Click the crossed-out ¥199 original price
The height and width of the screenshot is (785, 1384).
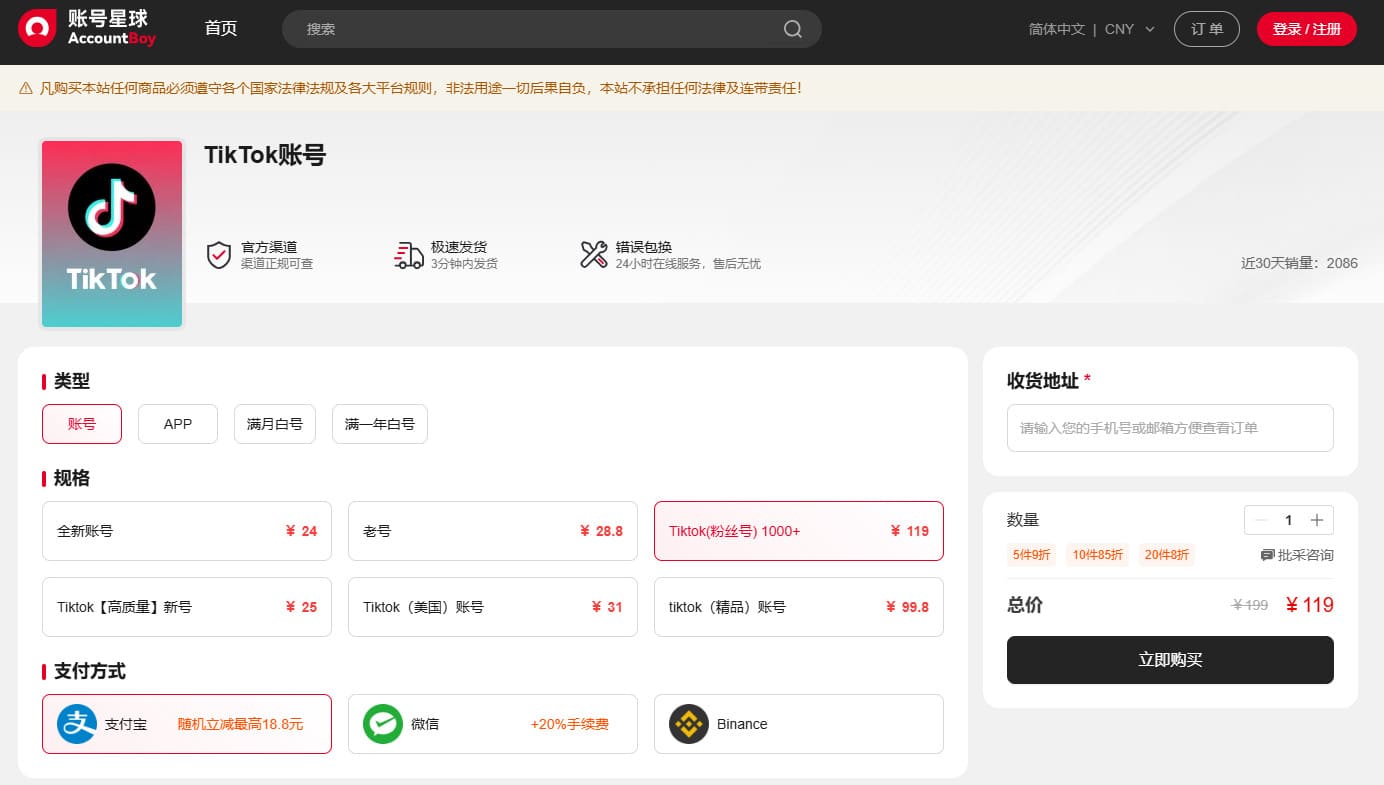1250,605
